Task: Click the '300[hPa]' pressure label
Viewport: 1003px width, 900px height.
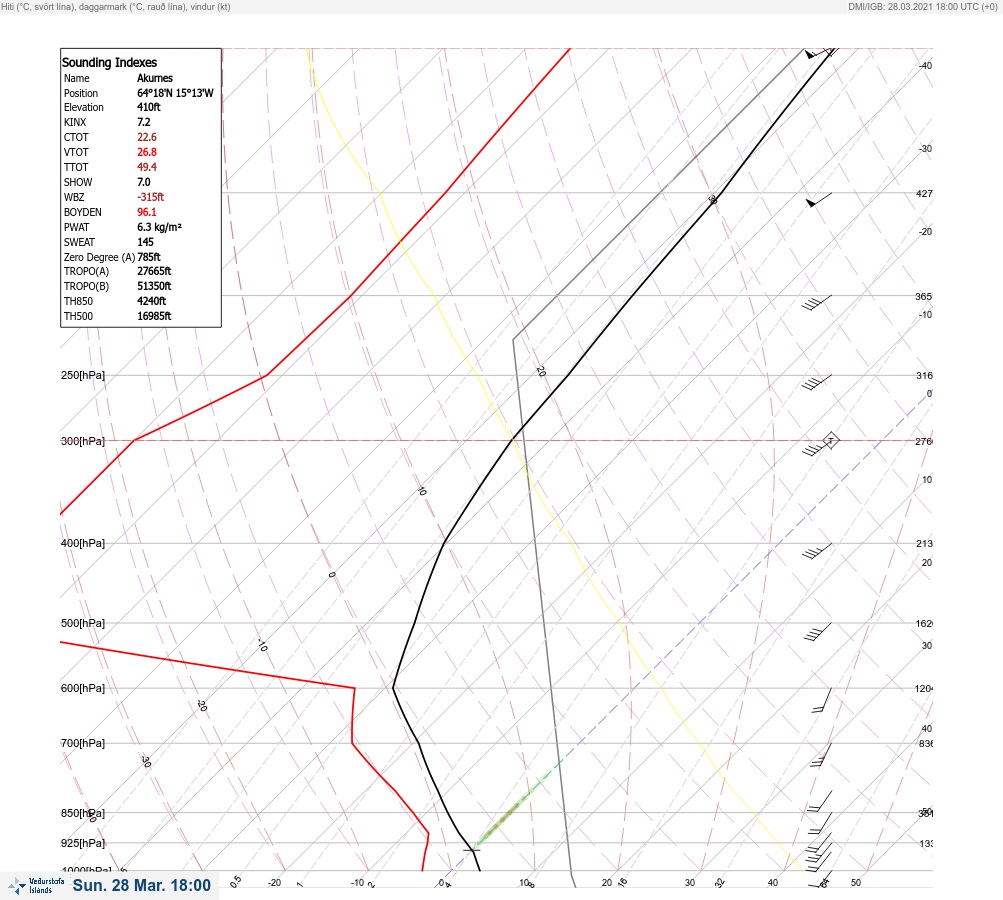Action: 83,441
